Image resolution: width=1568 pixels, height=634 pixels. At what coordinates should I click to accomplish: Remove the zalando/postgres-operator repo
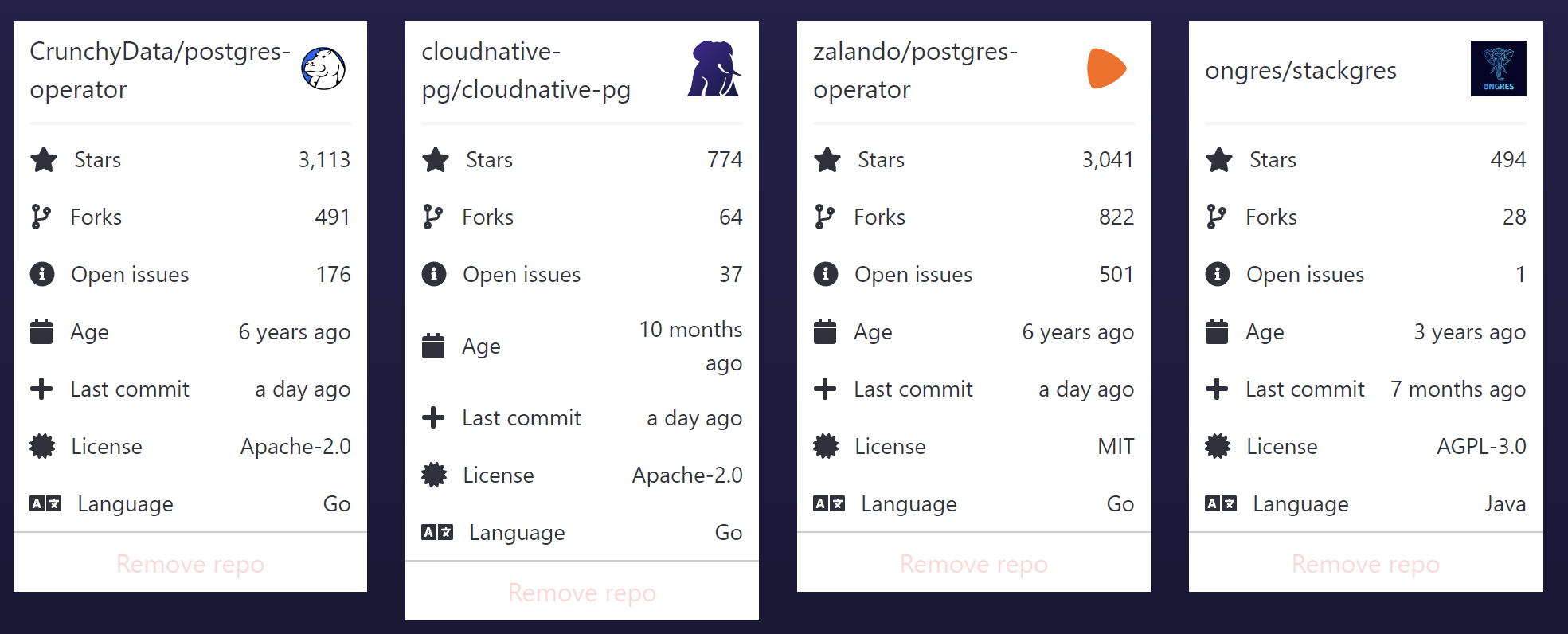tap(974, 564)
